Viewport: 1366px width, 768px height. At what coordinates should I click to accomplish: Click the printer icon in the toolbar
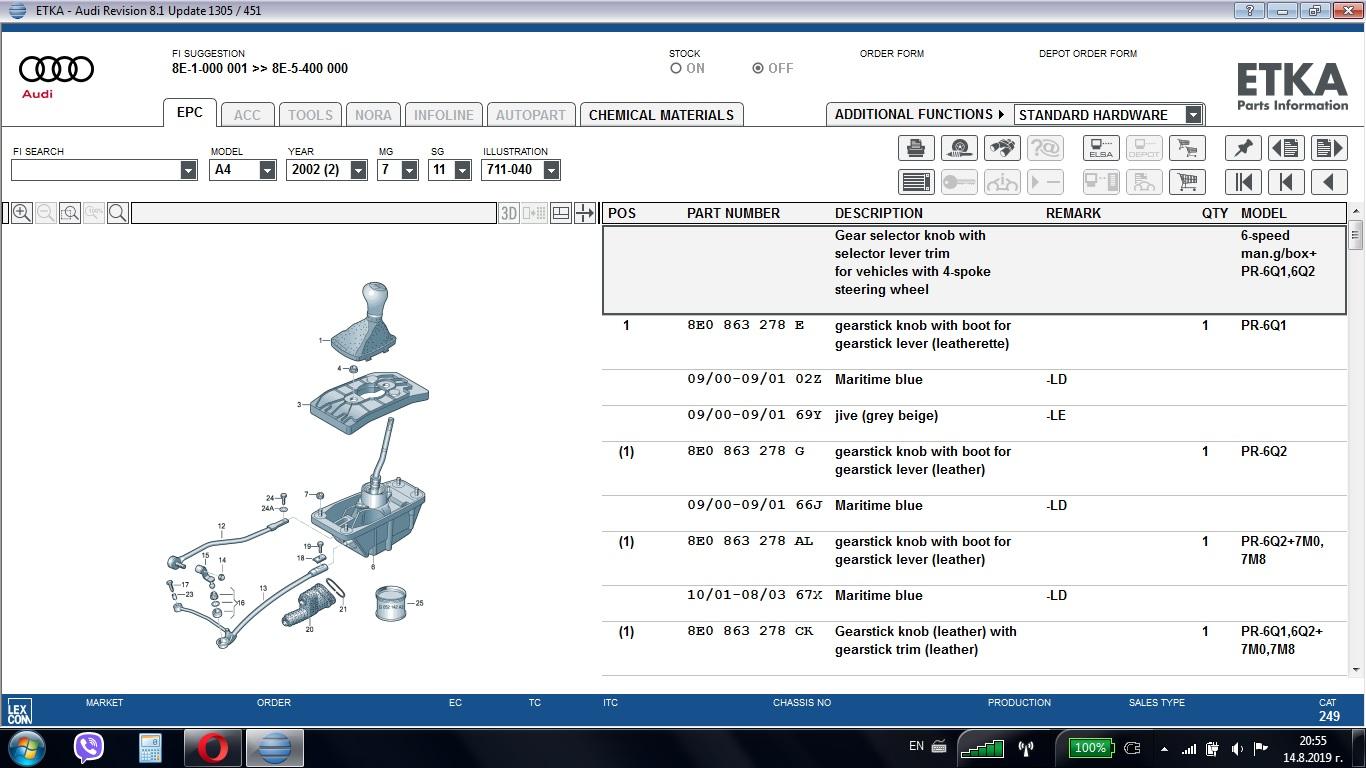pos(916,148)
